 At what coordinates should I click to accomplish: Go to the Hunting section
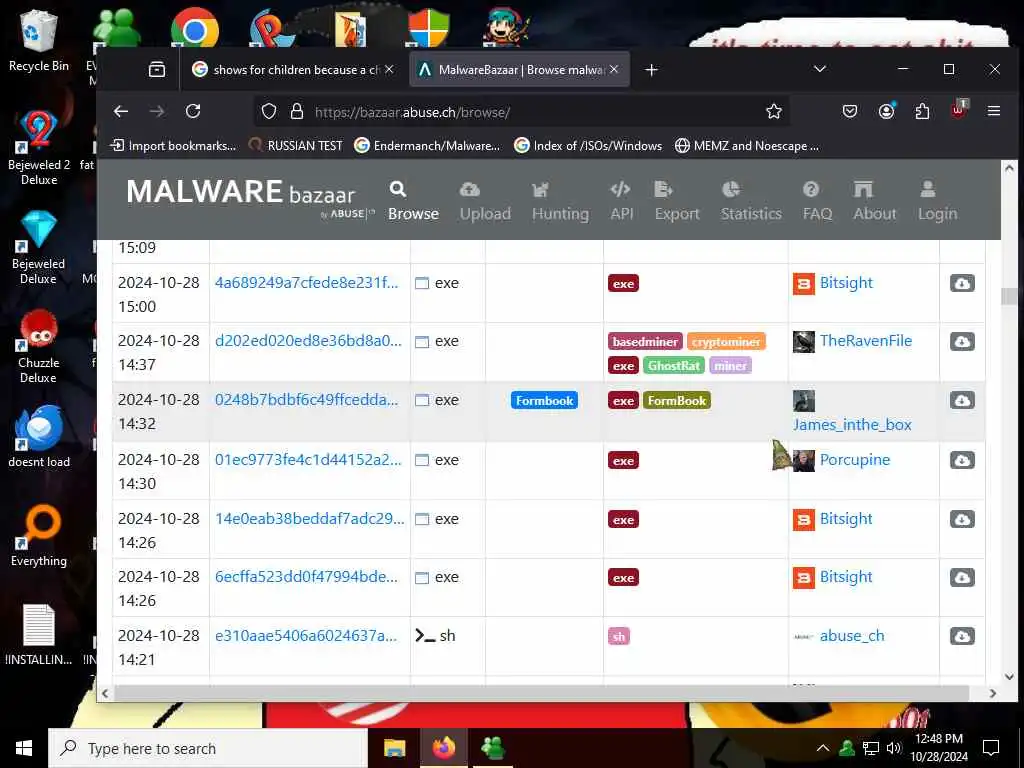click(x=560, y=201)
